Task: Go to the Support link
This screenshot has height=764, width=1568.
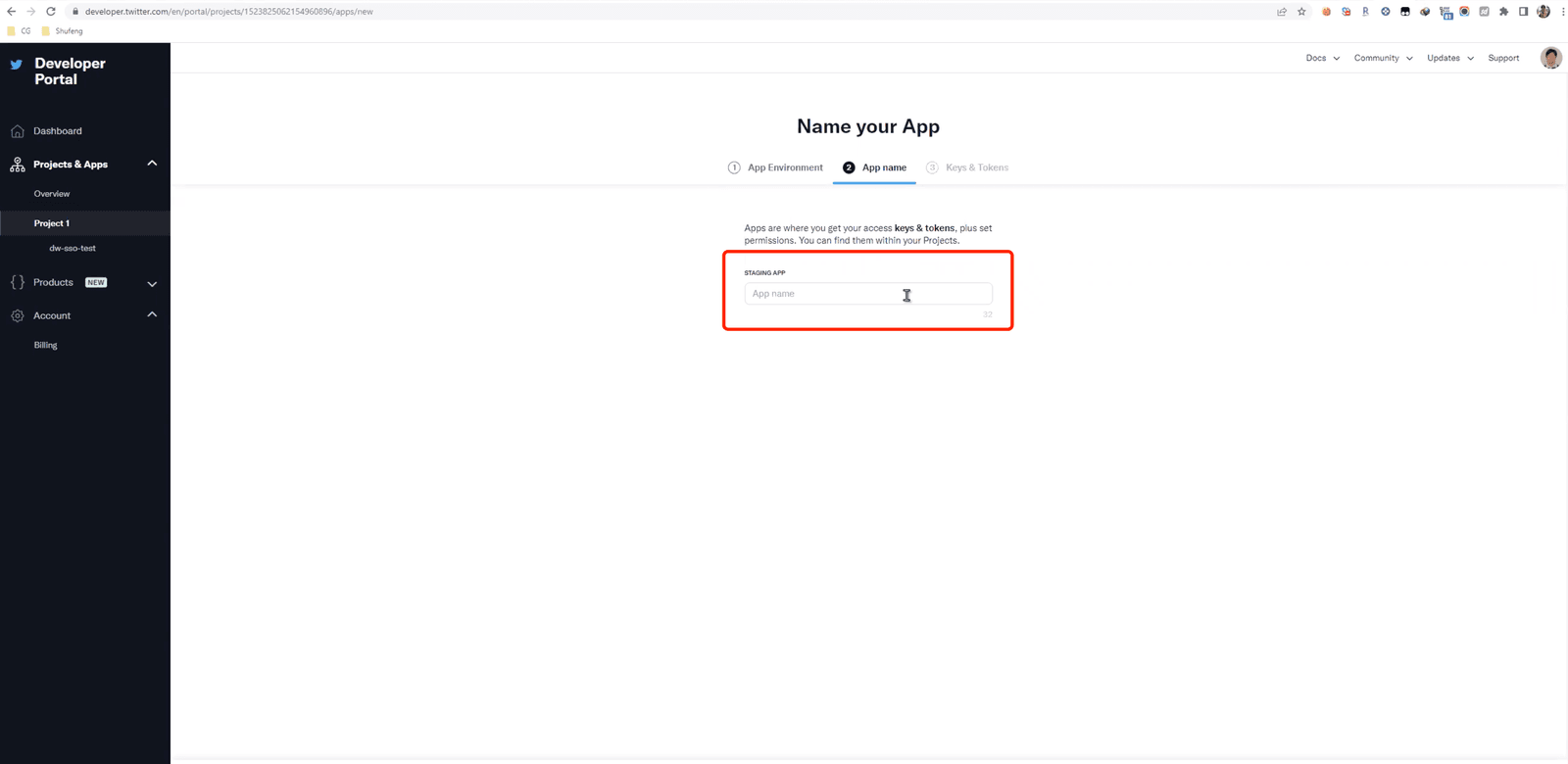Action: tap(1503, 58)
